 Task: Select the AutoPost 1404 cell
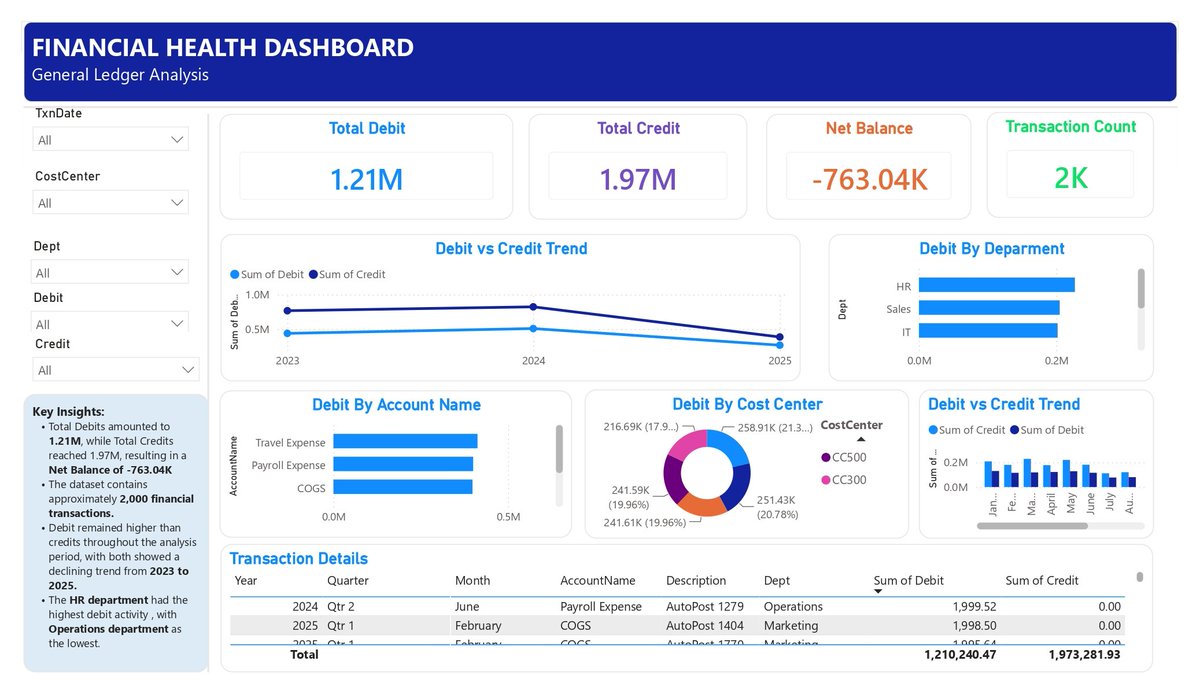[705, 625]
